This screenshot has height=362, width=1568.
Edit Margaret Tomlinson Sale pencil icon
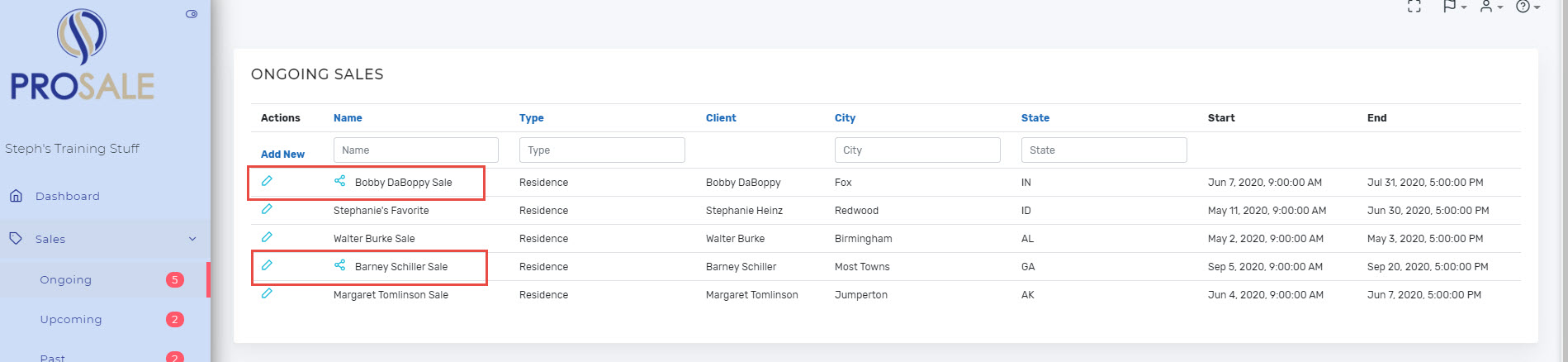pyautogui.click(x=267, y=293)
